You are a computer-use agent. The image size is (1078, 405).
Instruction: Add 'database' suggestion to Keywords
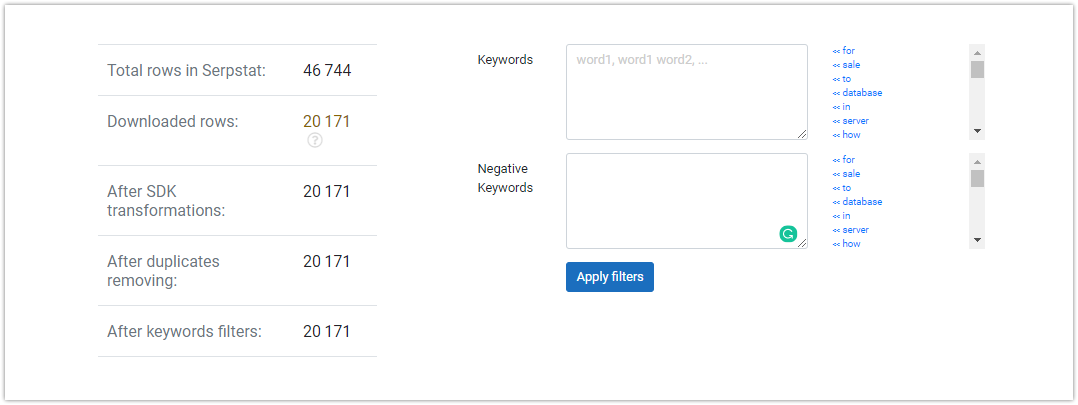coord(857,93)
